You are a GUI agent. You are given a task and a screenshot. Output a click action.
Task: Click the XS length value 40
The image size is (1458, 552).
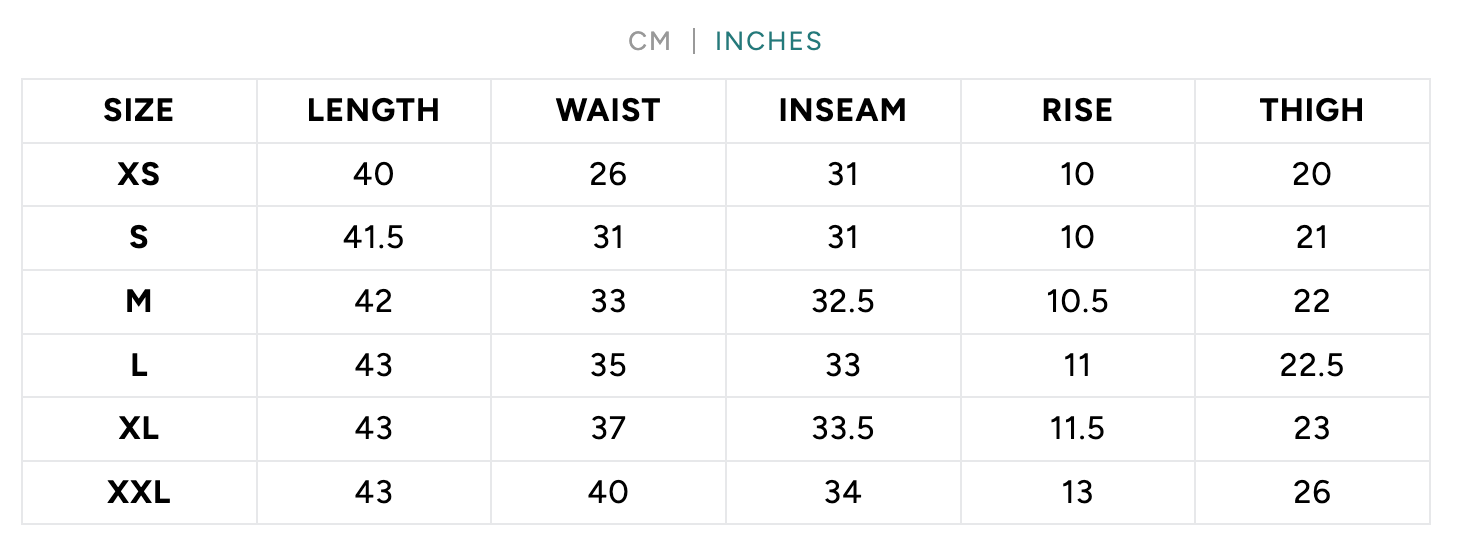(373, 174)
